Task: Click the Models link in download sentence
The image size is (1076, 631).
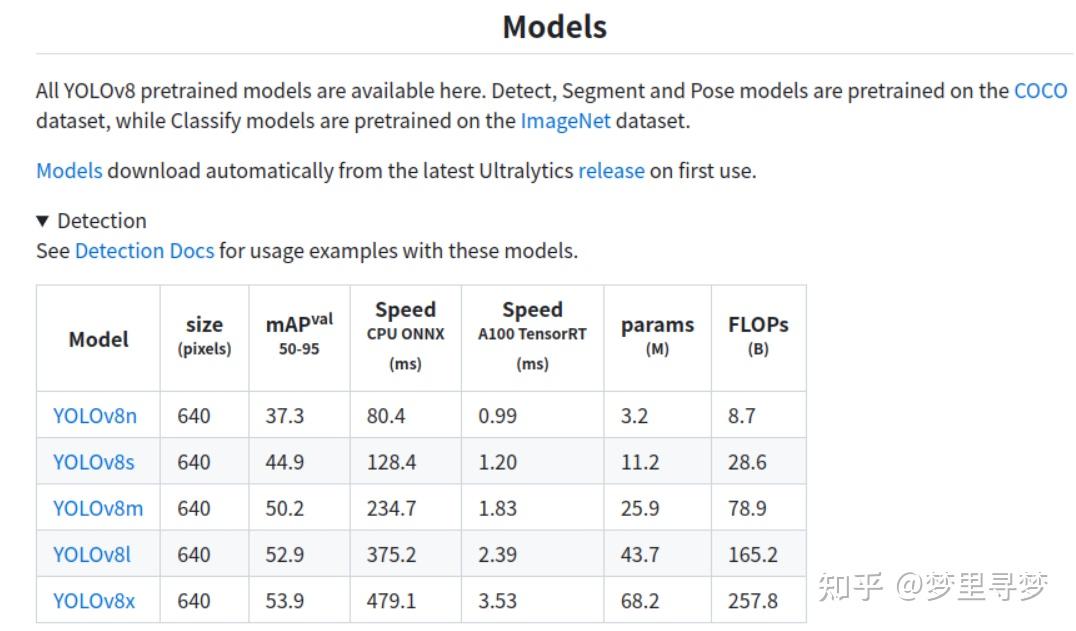Action: click(69, 171)
